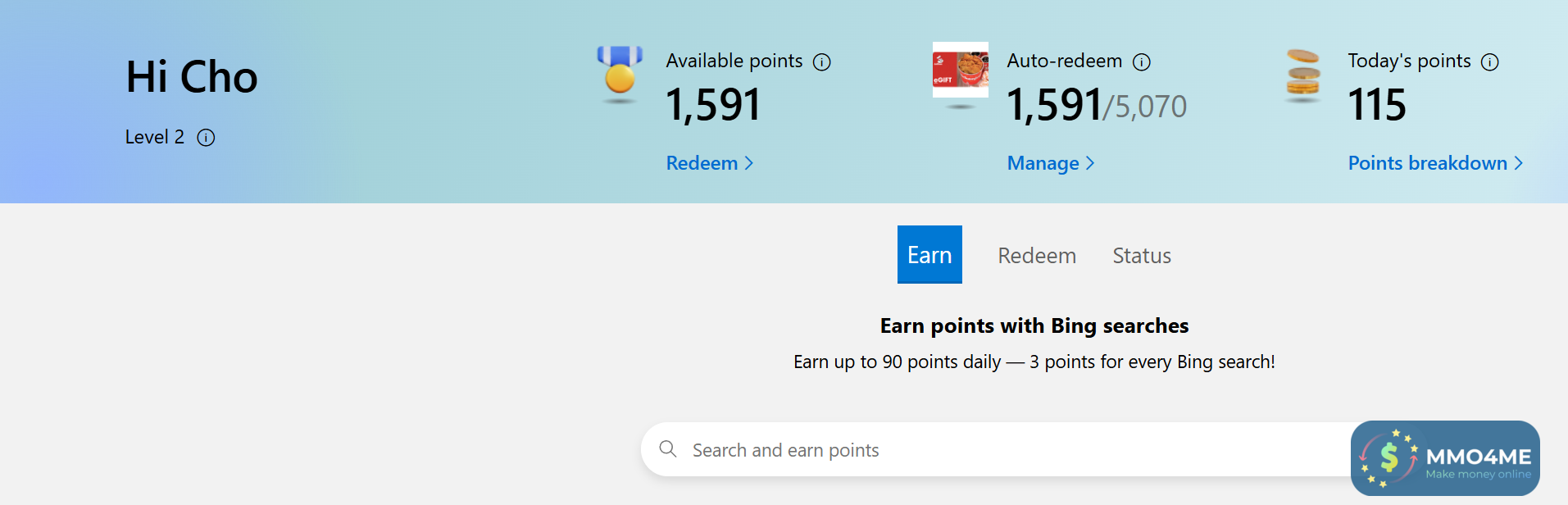This screenshot has width=1568, height=505.
Task: Click the Available points info icon
Action: tap(821, 62)
